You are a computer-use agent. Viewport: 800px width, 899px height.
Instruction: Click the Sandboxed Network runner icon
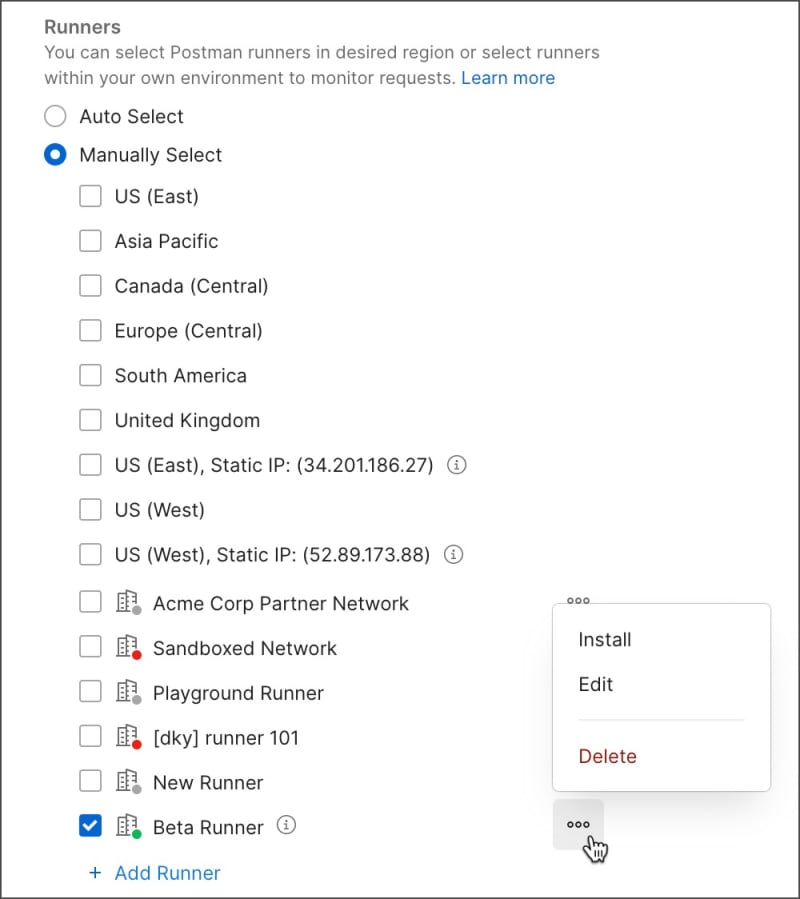(x=127, y=647)
